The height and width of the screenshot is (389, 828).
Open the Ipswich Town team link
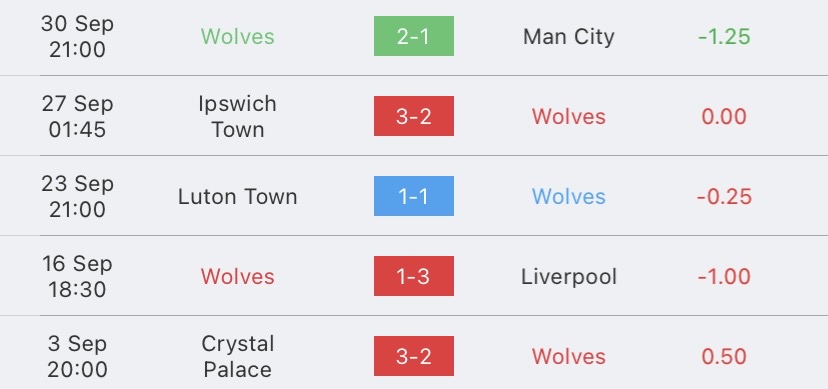coord(238,117)
